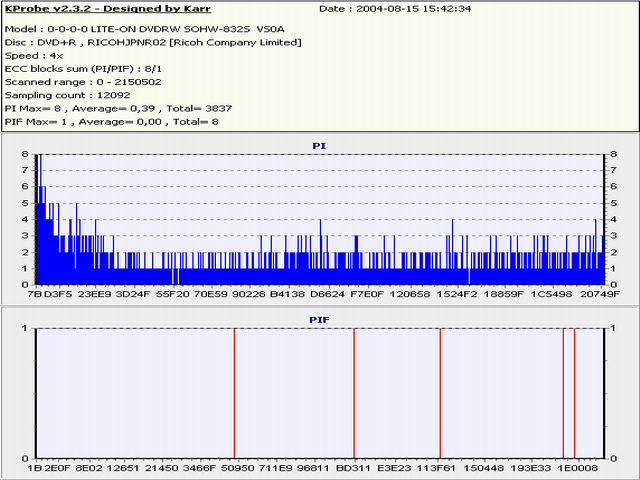640x480 pixels.
Task: Select the Speed : 4x line
Action: point(34,56)
